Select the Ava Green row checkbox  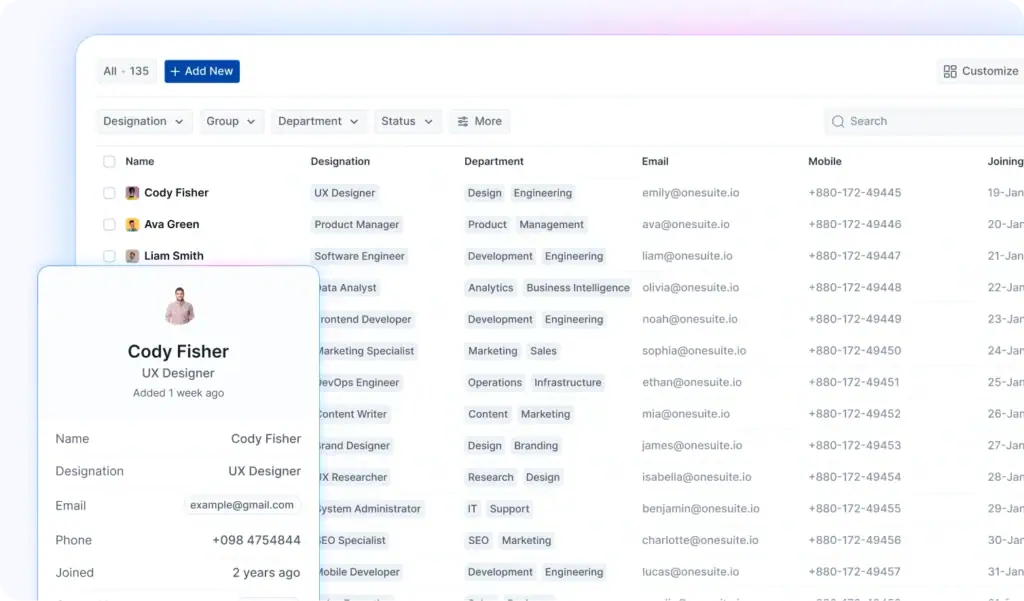[x=109, y=225]
